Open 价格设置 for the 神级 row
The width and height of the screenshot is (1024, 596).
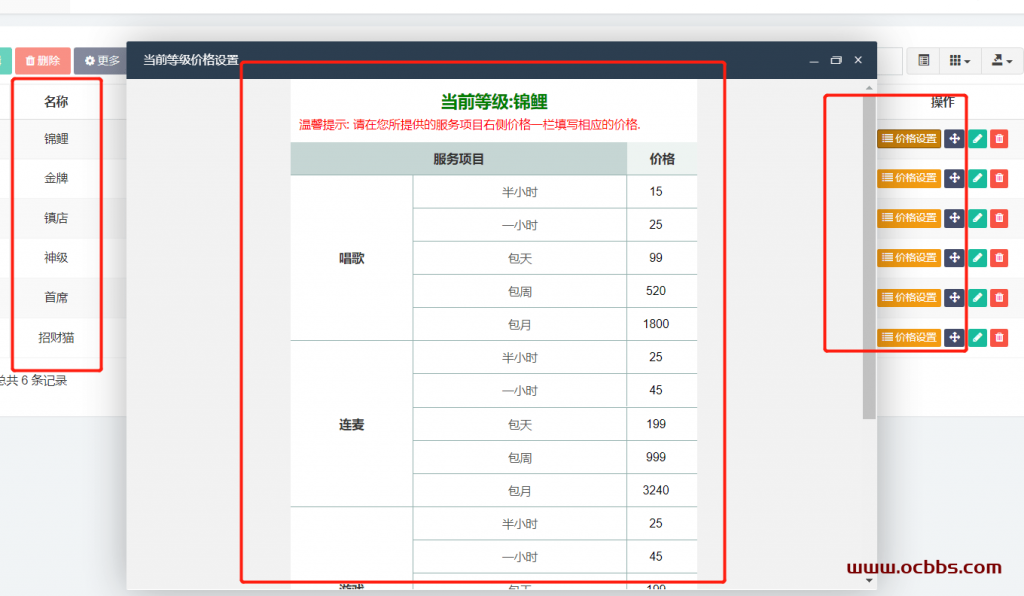coord(908,257)
